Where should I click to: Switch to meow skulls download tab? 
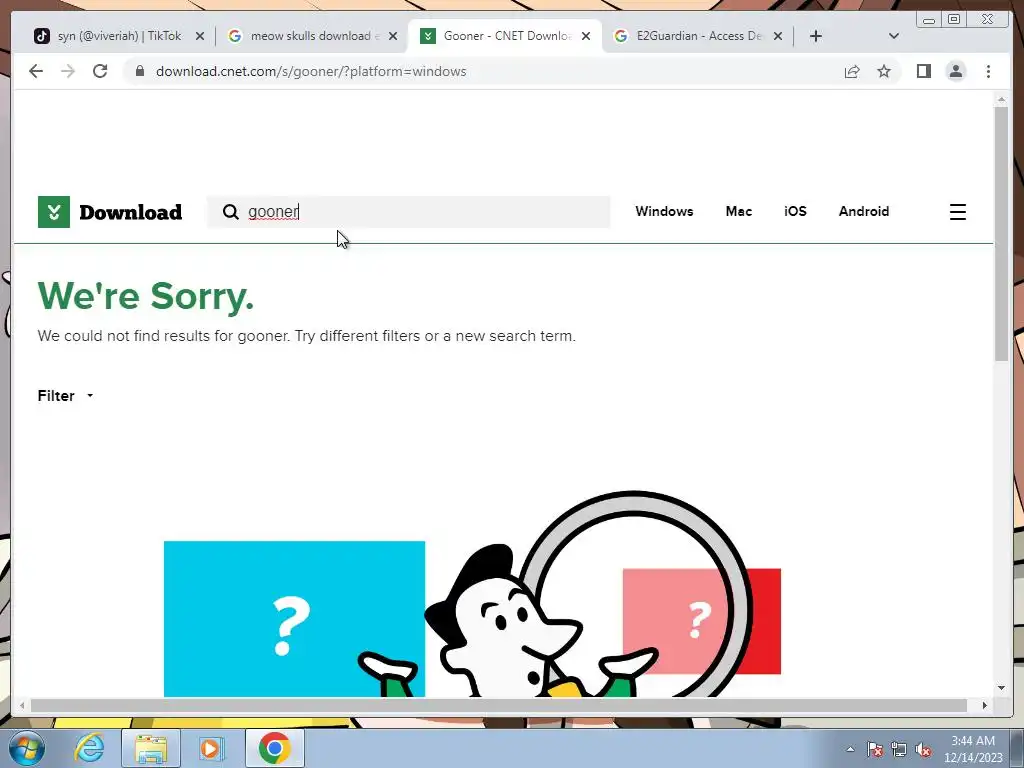tap(312, 36)
